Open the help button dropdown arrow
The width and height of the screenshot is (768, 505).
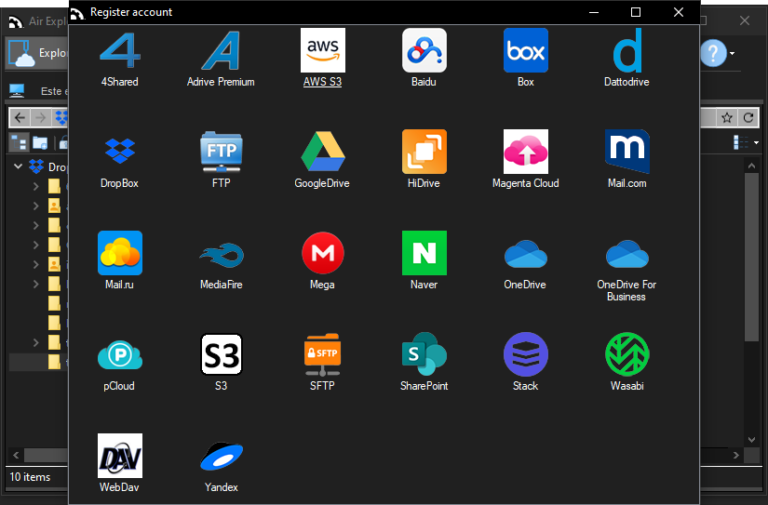coord(732,53)
